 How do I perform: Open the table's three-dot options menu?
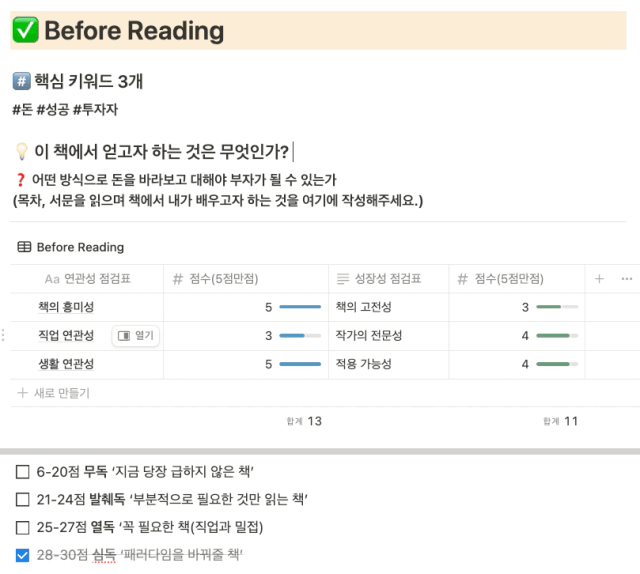click(627, 279)
